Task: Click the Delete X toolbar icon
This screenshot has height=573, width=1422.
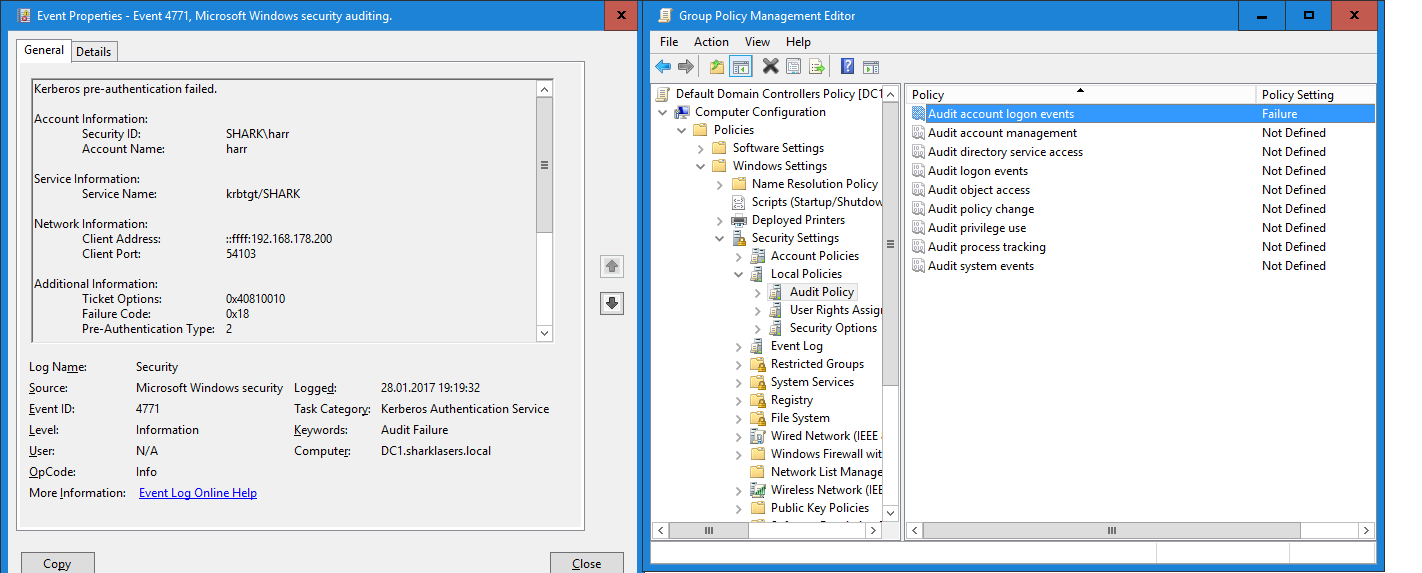Action: (x=770, y=67)
